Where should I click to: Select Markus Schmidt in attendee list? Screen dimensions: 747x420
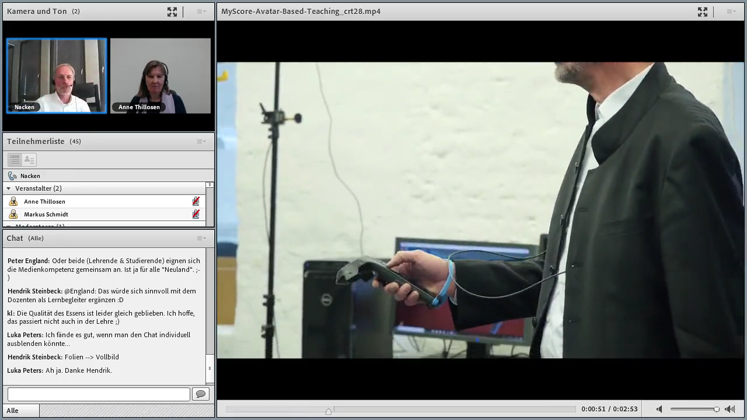click(x=46, y=214)
